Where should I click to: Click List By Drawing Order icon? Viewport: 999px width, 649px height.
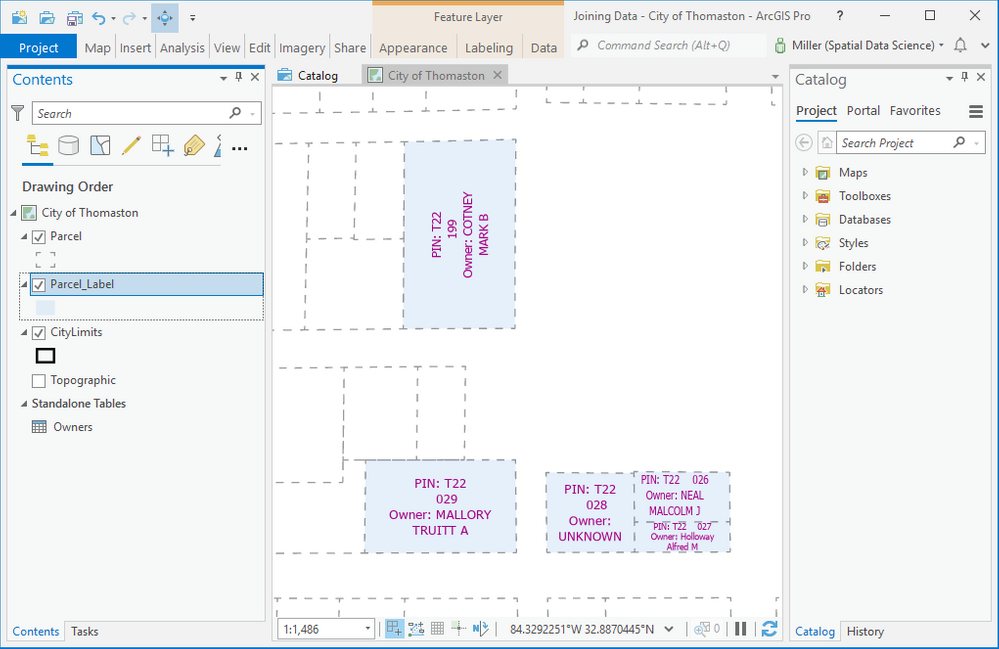[40, 145]
